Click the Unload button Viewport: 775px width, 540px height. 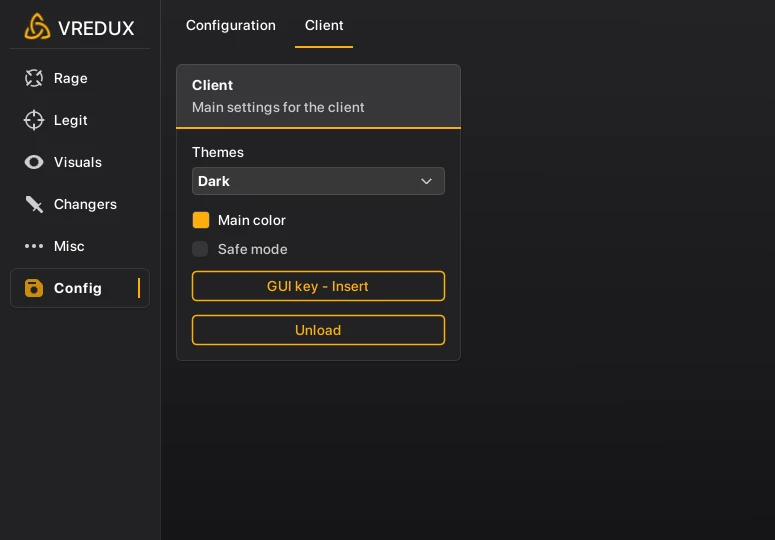(x=318, y=330)
